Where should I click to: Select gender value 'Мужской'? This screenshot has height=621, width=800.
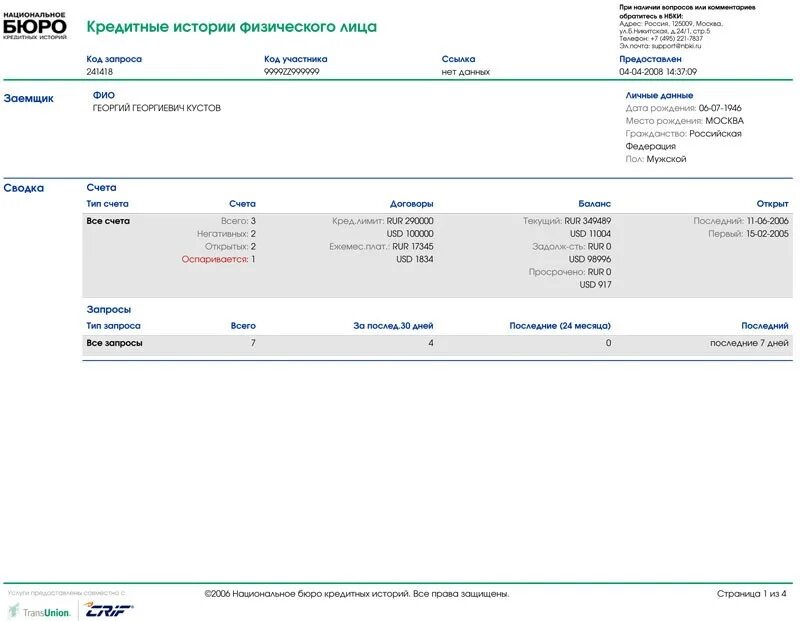click(x=666, y=159)
